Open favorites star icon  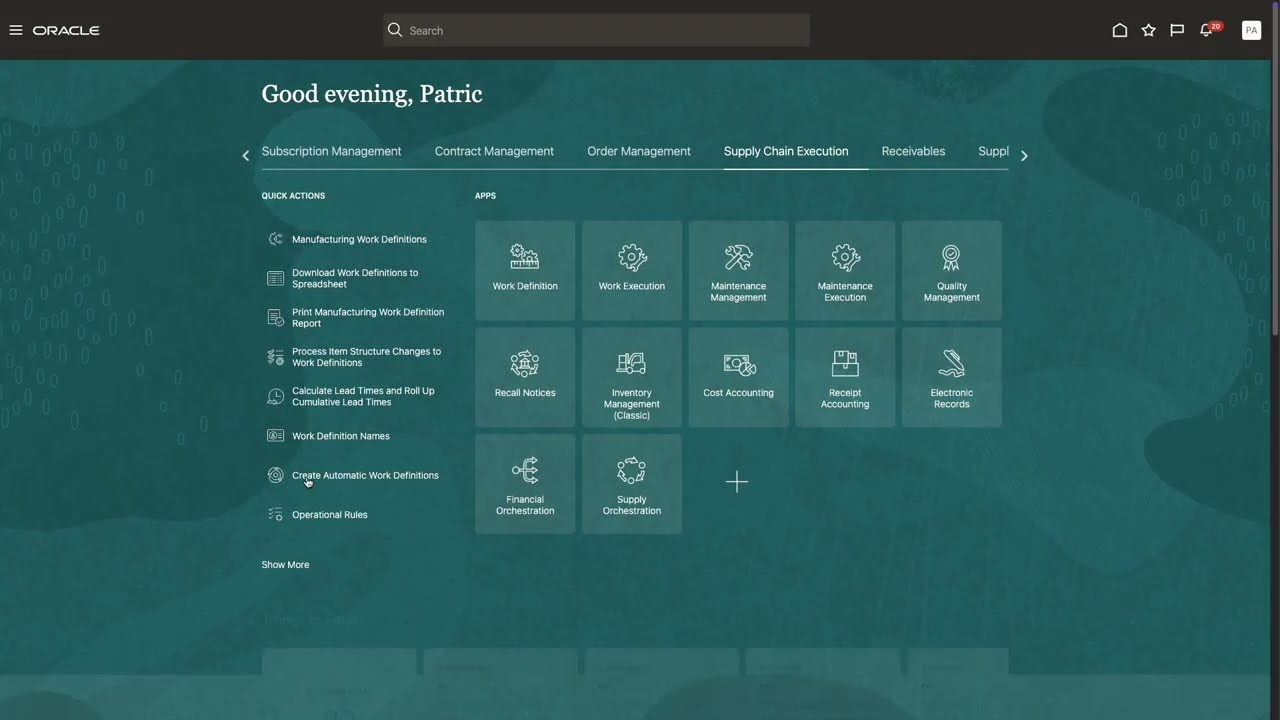click(1148, 30)
